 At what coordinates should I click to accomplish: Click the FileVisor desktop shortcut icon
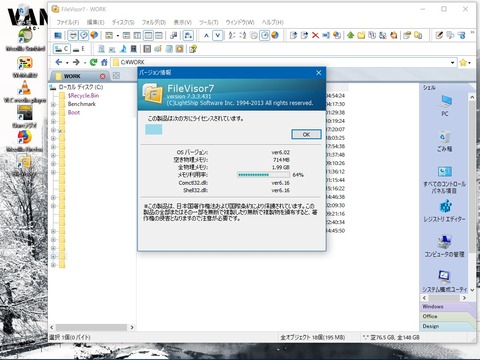tap(25, 166)
